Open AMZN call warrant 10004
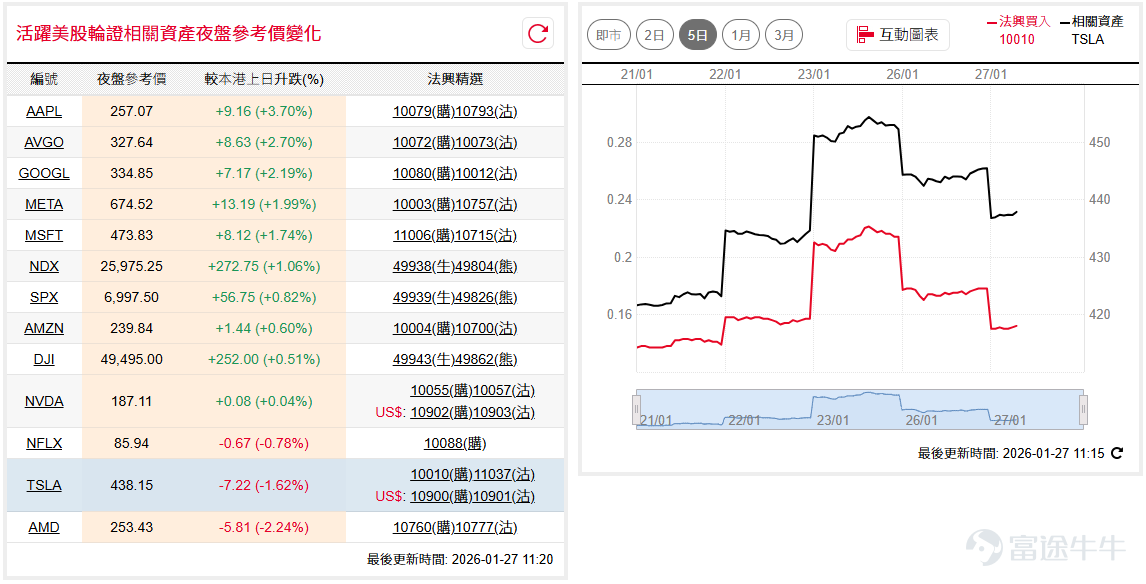Viewport: 1146px width, 584px height. [423, 329]
